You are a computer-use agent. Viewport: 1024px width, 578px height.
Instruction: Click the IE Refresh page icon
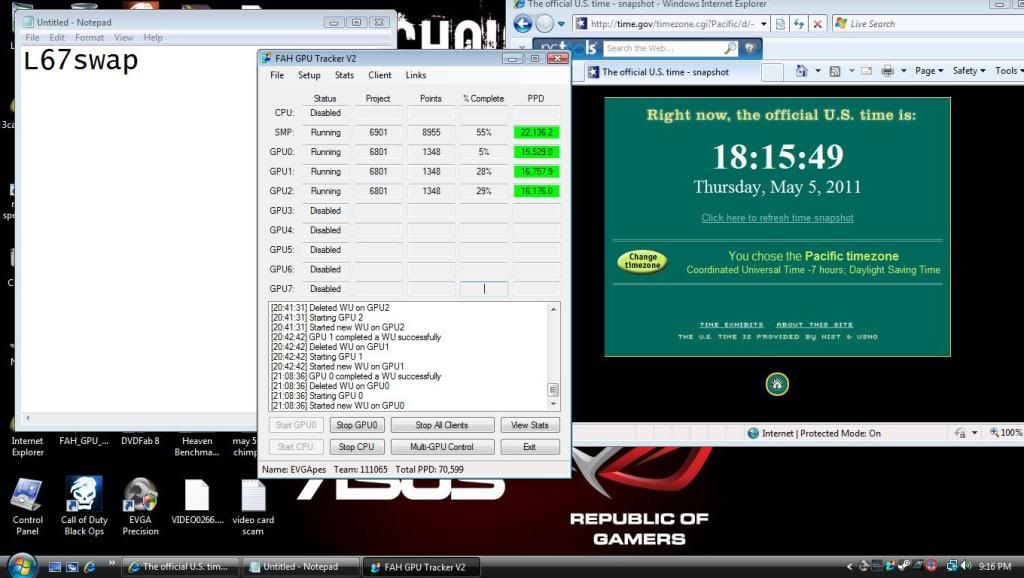798,24
